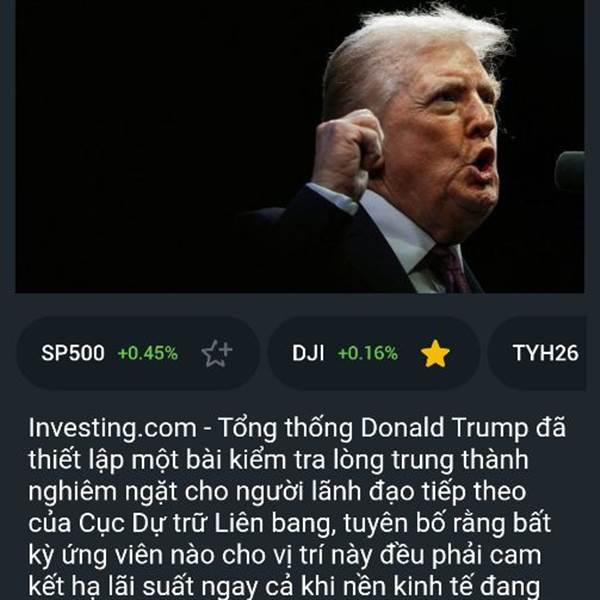Add SP500 to watchlist via star-plus icon
This screenshot has height=600, width=600.
[217, 353]
